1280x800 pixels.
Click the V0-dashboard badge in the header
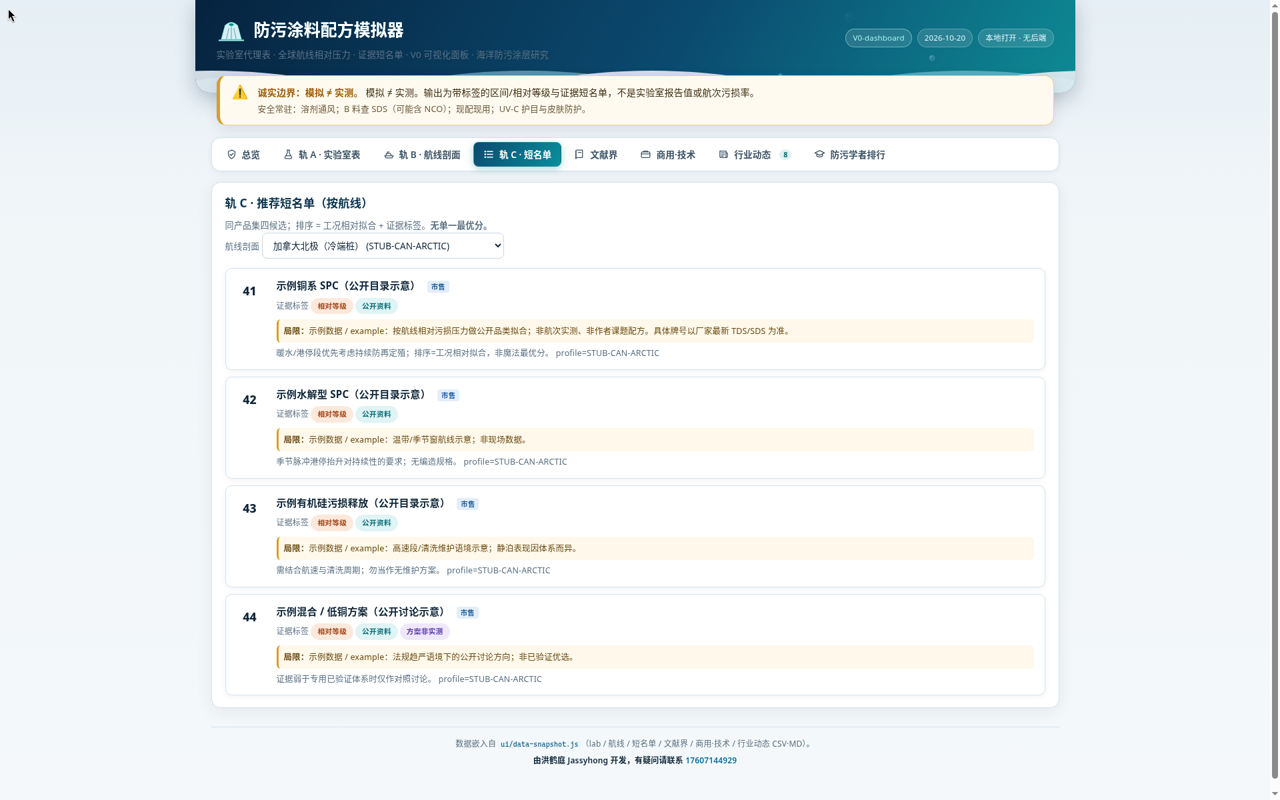point(878,38)
